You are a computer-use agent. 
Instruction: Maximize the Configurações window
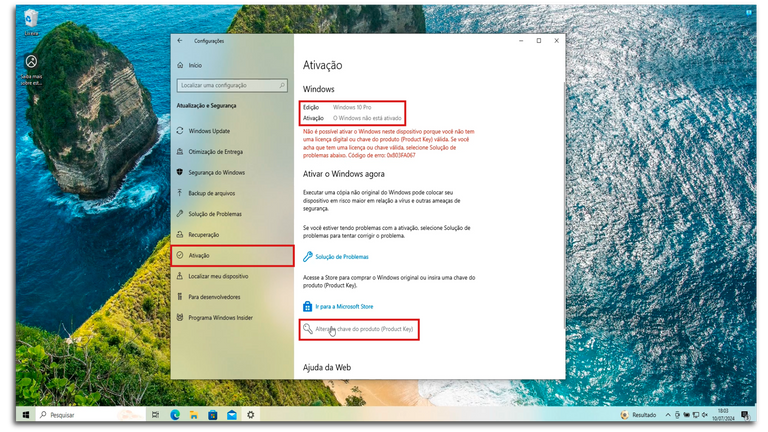click(539, 41)
